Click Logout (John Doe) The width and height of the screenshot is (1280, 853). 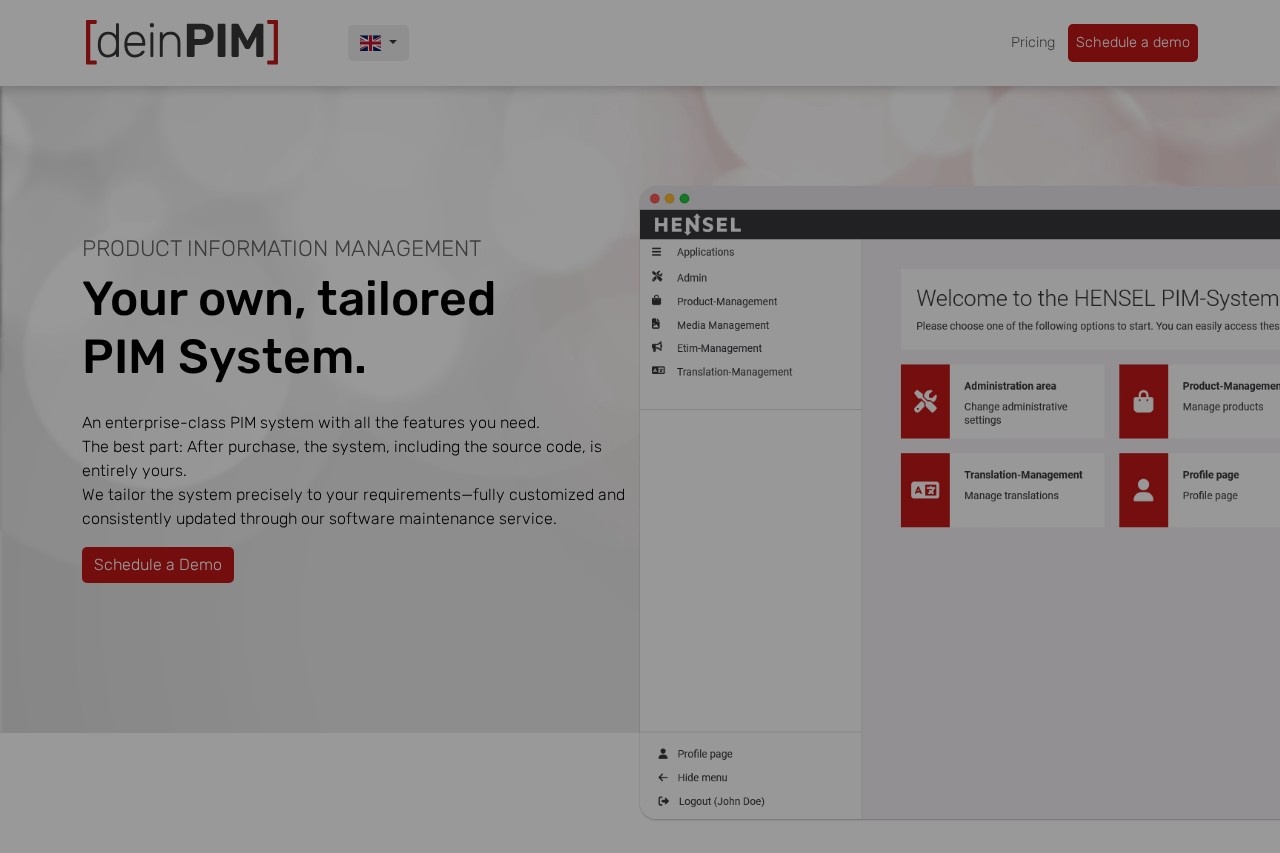[x=720, y=801]
